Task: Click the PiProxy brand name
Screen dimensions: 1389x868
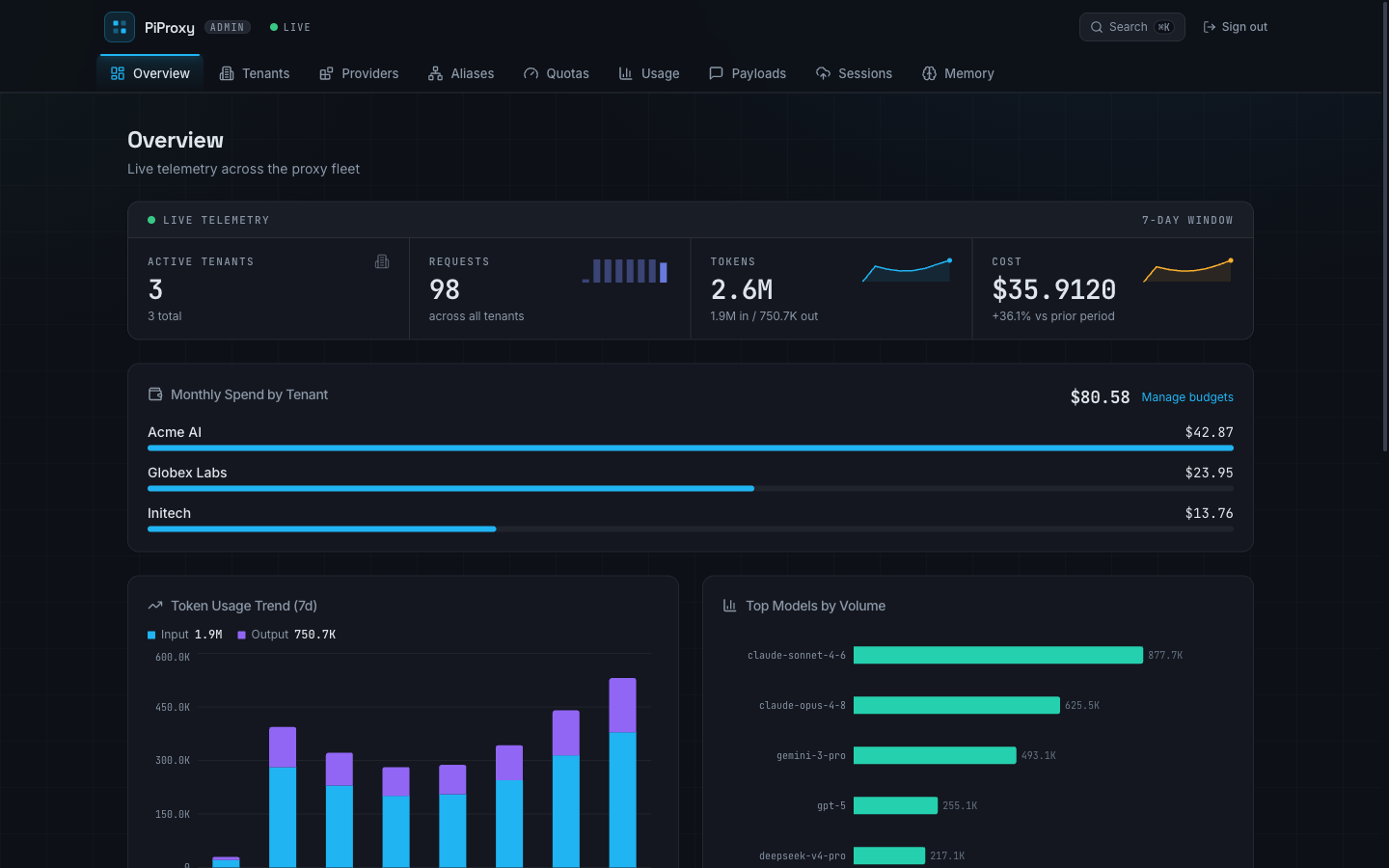Action: [x=170, y=28]
